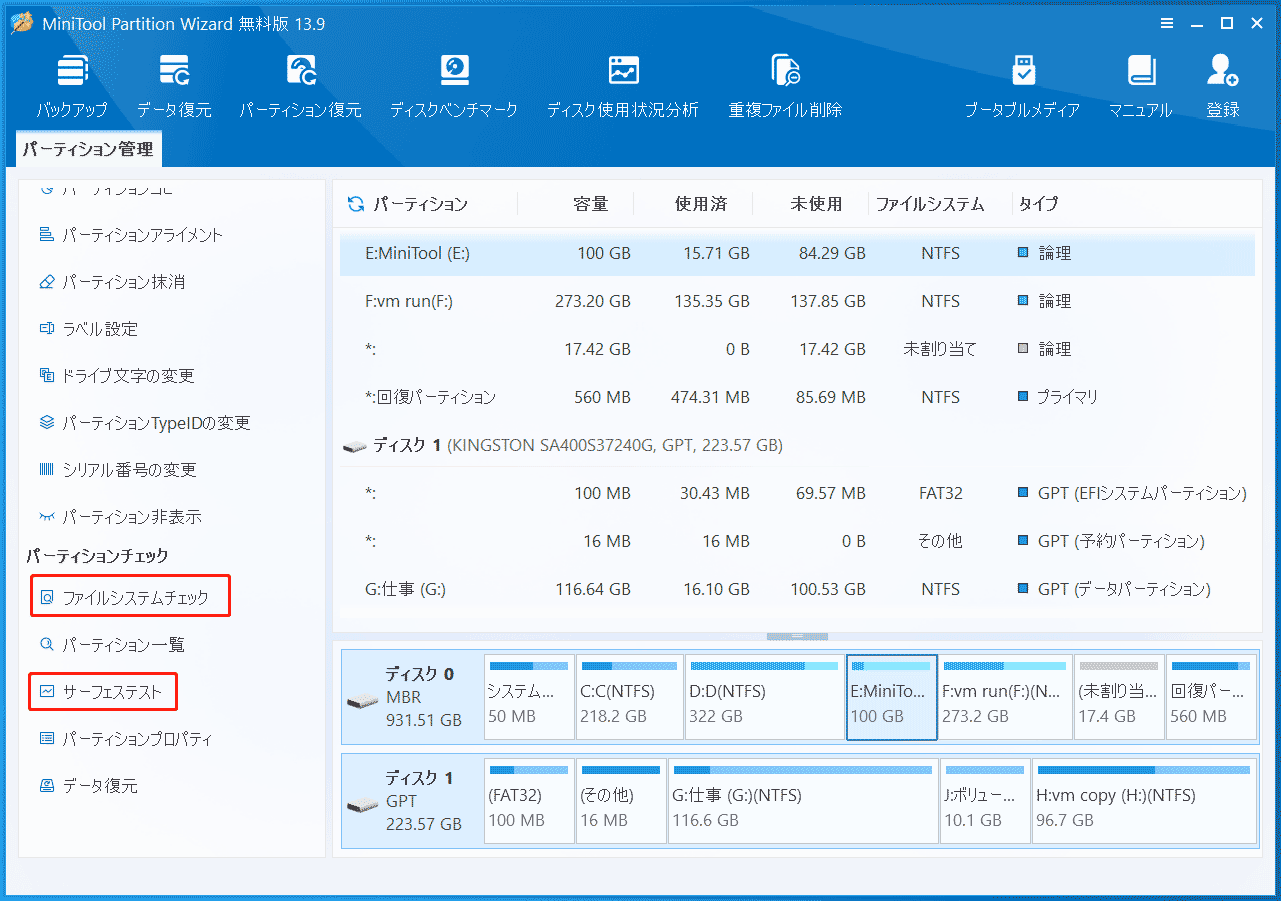Image resolution: width=1281 pixels, height=901 pixels.
Task: Click the サーフェステスト icon
Action: 46,692
